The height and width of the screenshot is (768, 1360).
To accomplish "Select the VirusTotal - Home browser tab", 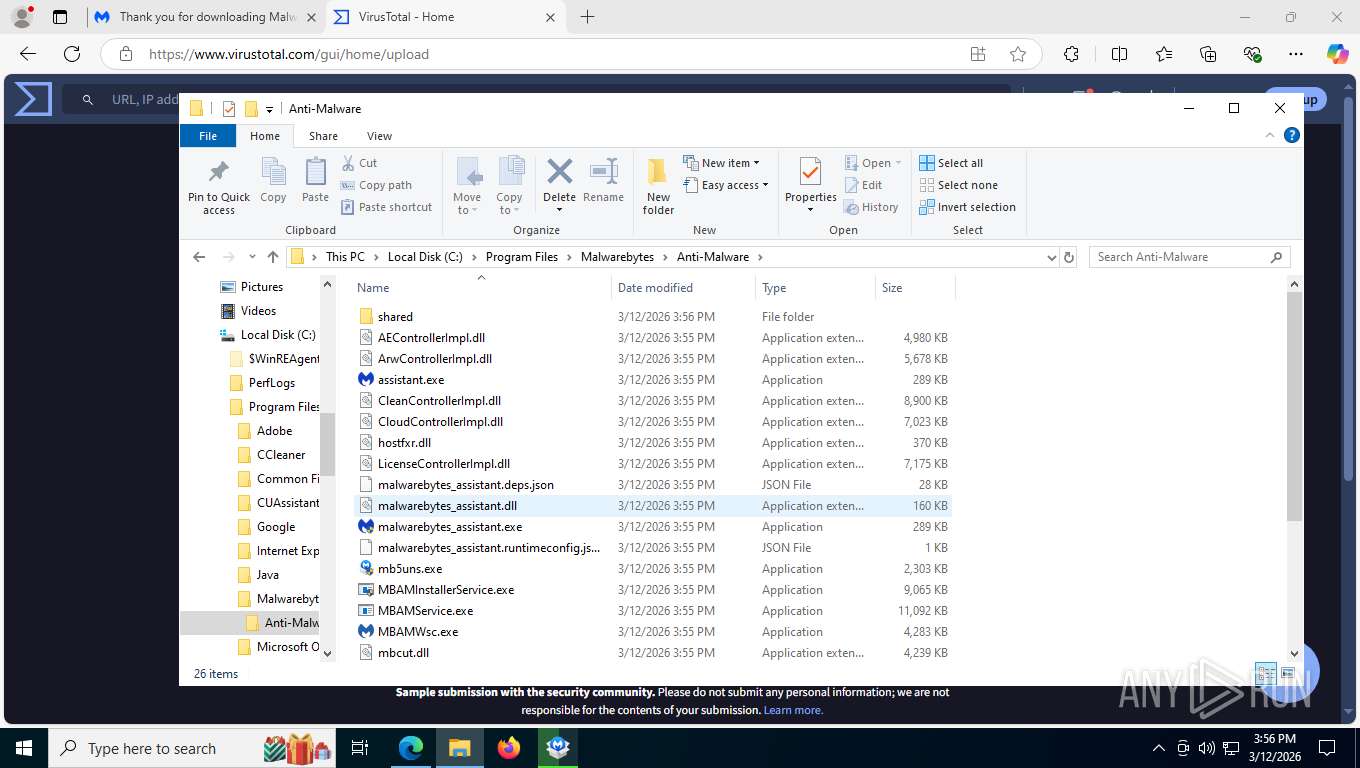I will (x=445, y=17).
